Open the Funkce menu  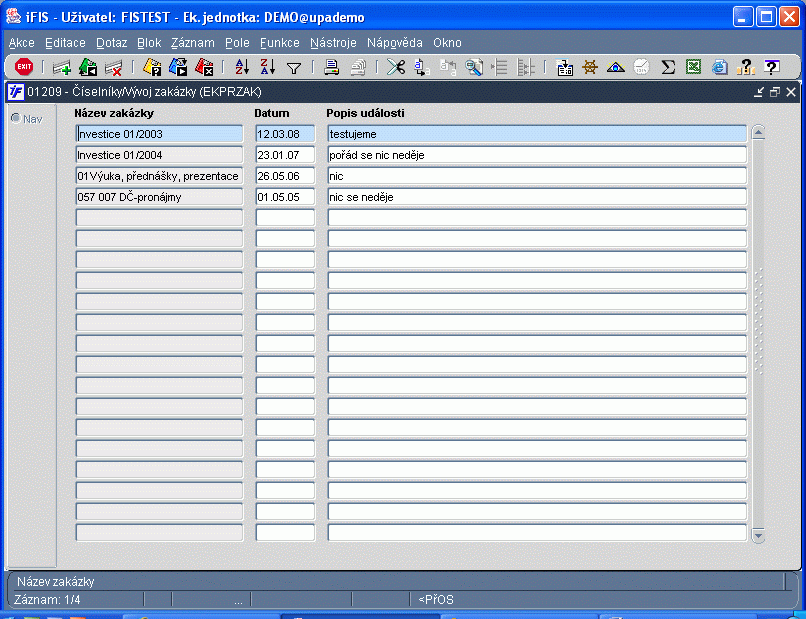(280, 43)
